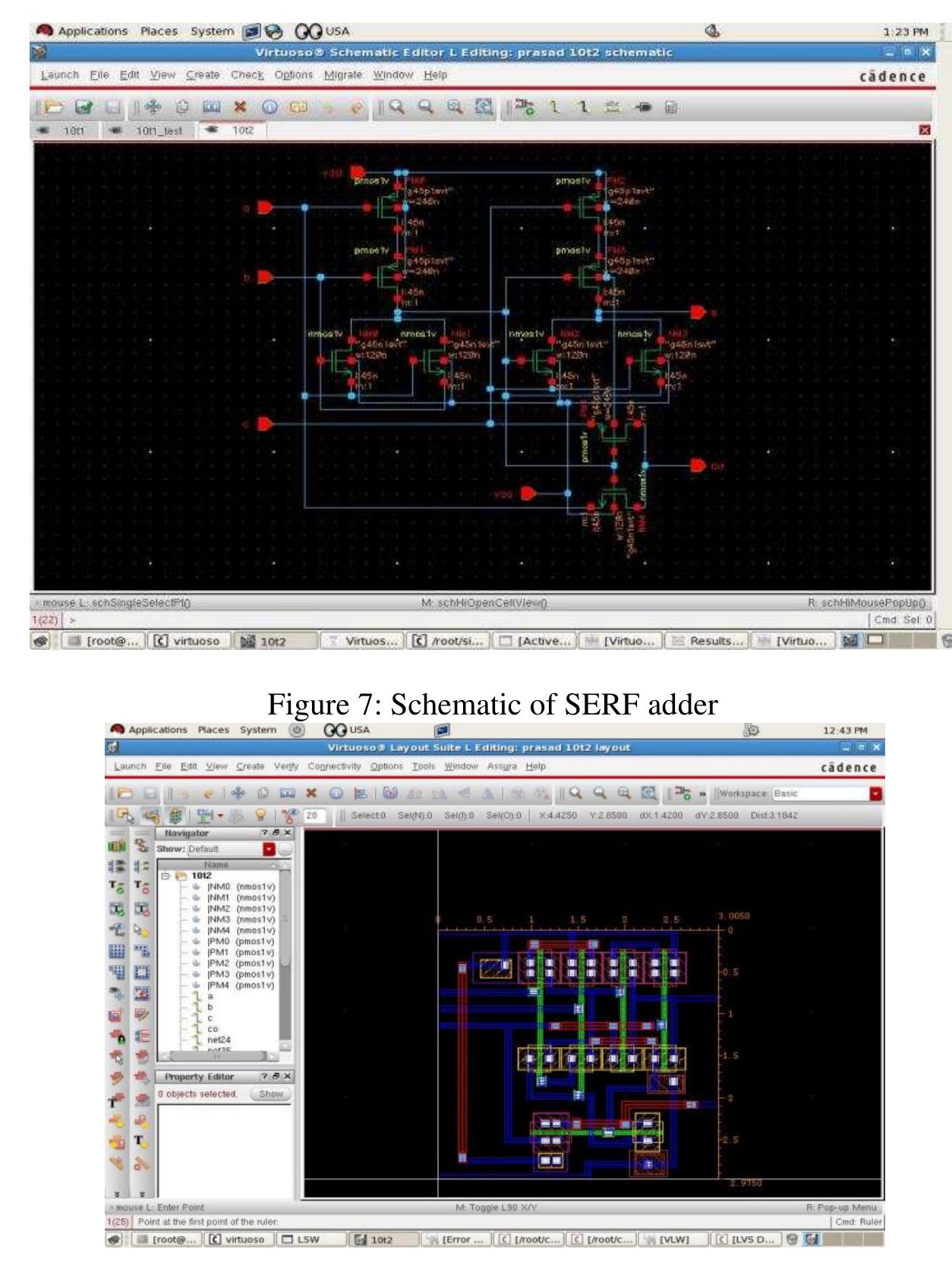The width and height of the screenshot is (952, 1265).
Task: Click the Navigator vertical scrollbar
Action: click(x=285, y=955)
